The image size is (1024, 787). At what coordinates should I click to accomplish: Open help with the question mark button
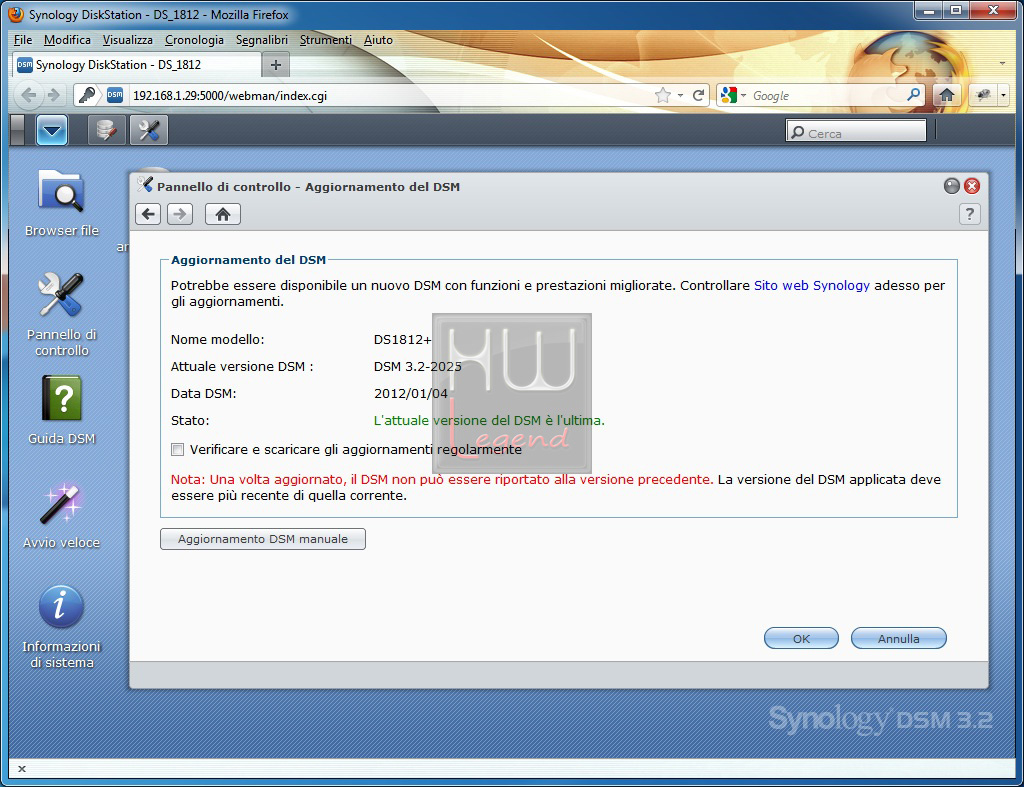point(970,214)
